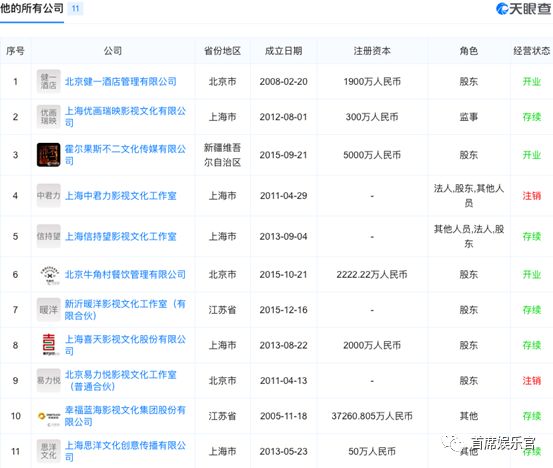Click the 2011-04-13 date cell
This screenshot has height=468, width=553.
pos(284,381)
